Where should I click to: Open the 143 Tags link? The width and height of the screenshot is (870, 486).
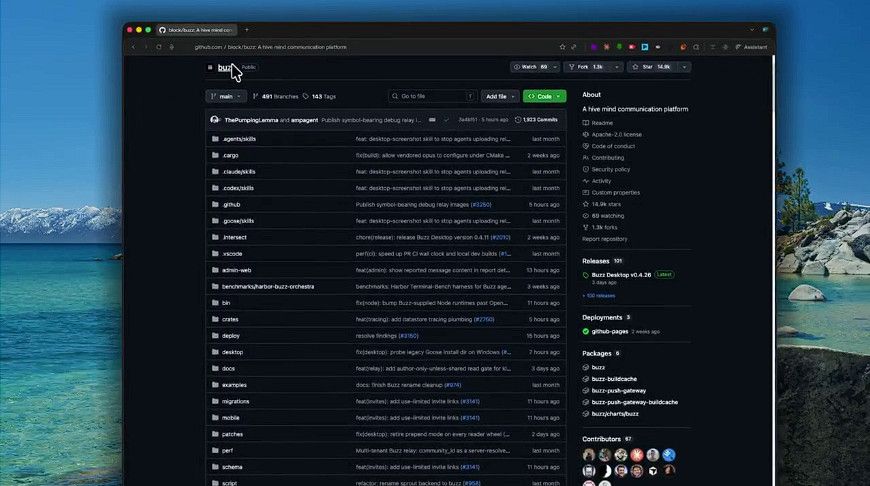coord(319,97)
